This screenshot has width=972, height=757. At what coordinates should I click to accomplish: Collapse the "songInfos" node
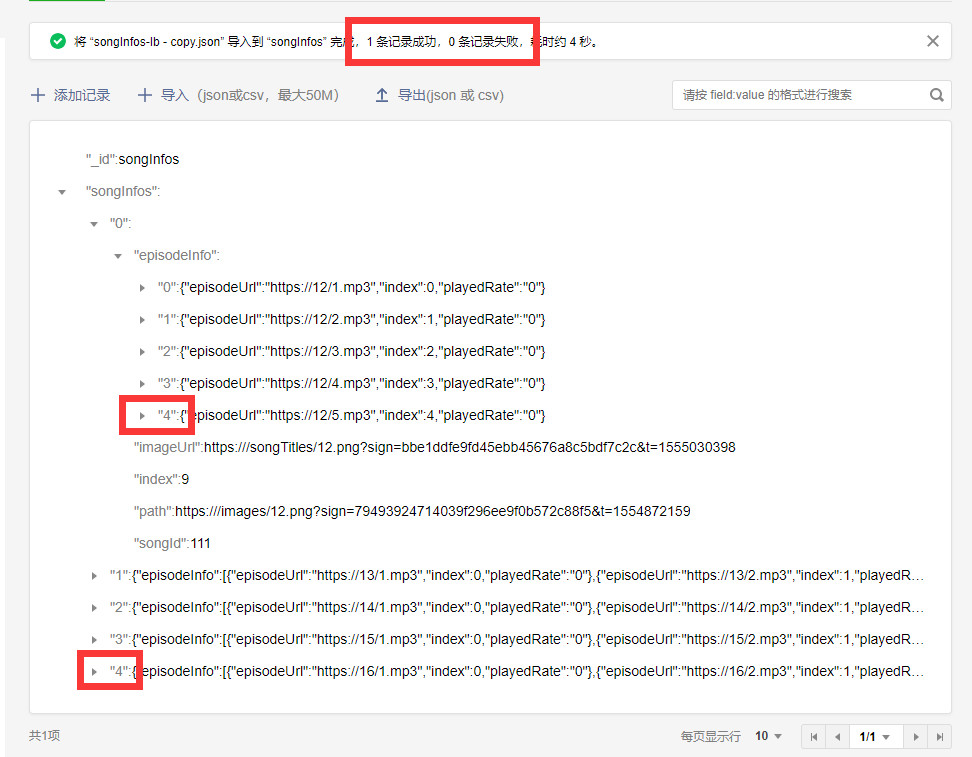tap(62, 192)
